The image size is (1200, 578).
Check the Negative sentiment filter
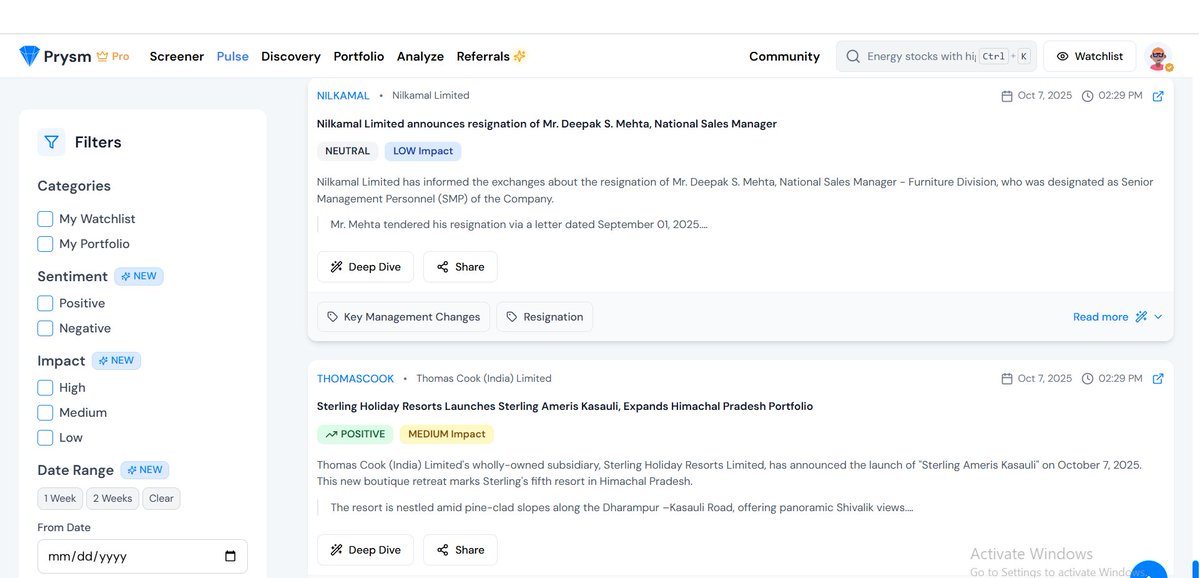45,328
